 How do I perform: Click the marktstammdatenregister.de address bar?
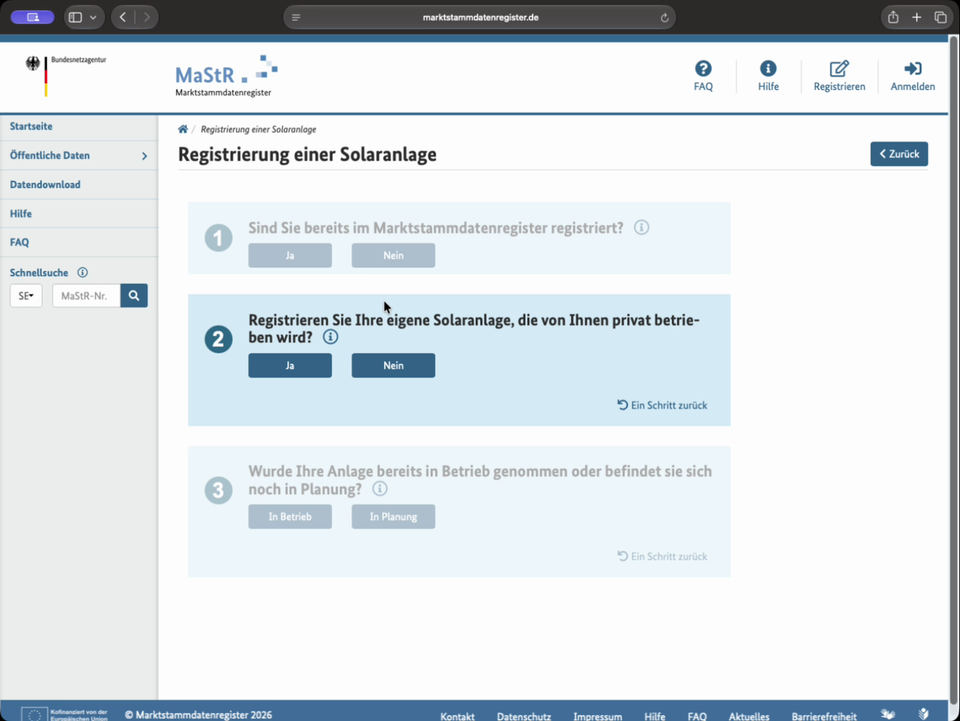pos(480,17)
